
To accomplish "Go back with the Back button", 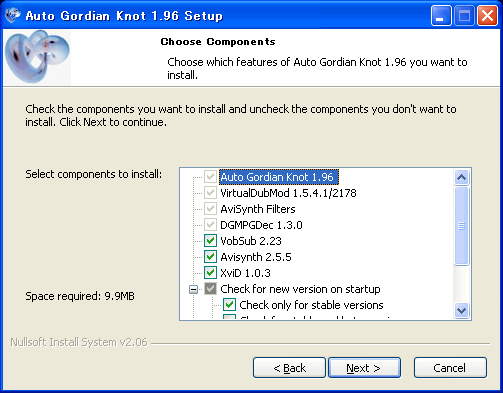I will coord(289,368).
